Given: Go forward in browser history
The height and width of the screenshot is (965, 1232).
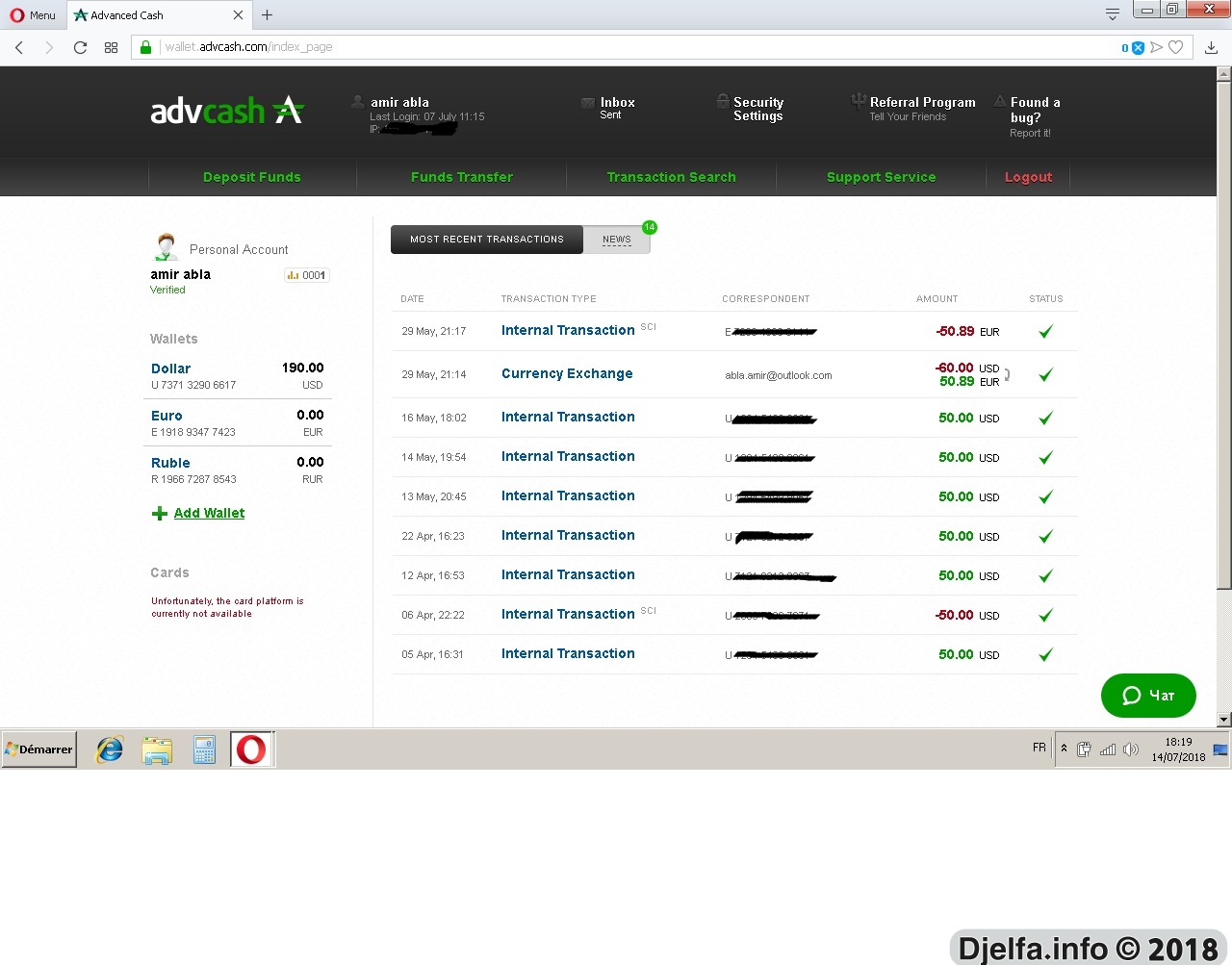Looking at the screenshot, I should click(x=49, y=47).
